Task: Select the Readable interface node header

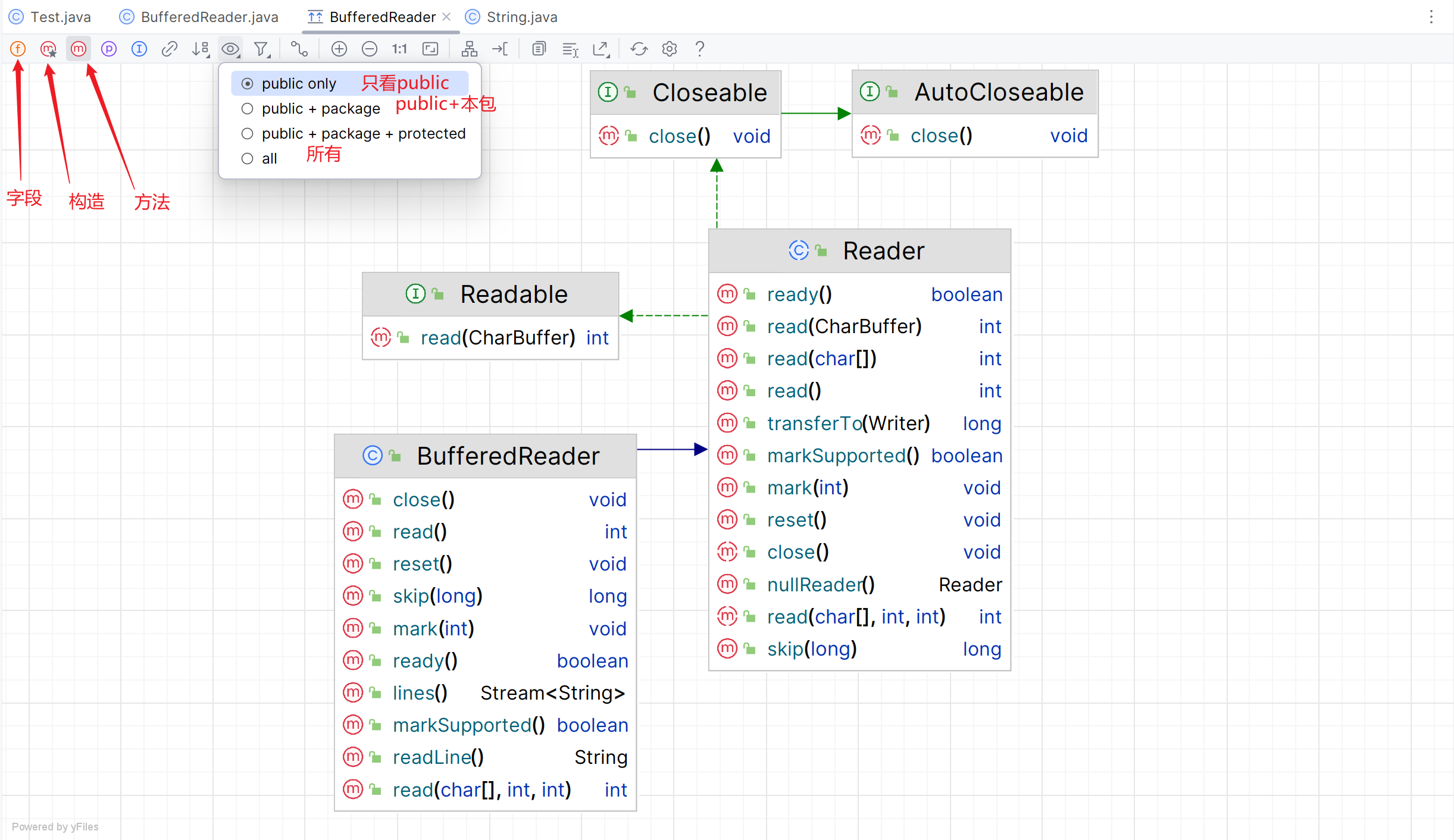Action: coord(490,294)
